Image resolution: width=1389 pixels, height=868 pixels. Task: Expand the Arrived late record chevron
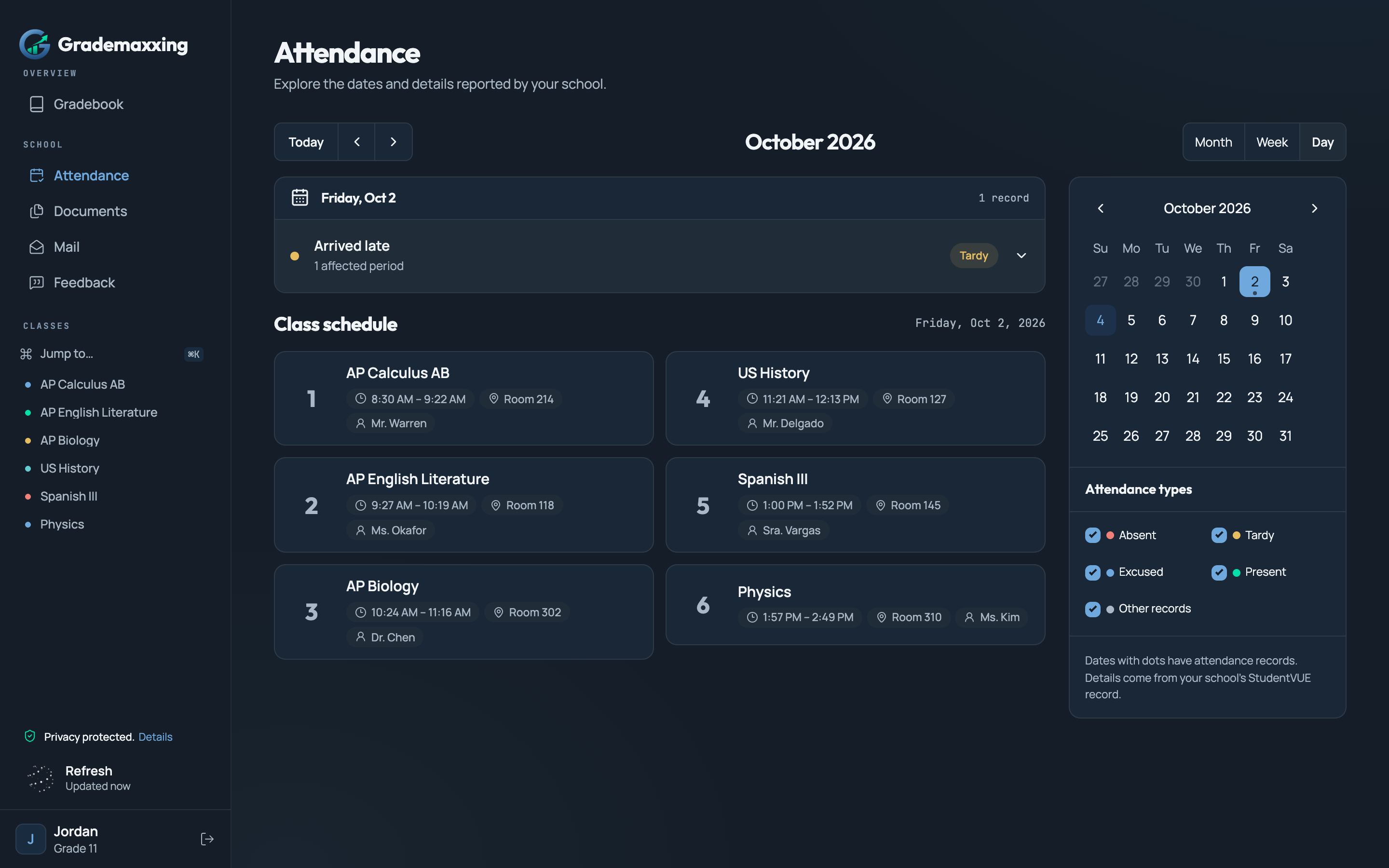[1021, 256]
